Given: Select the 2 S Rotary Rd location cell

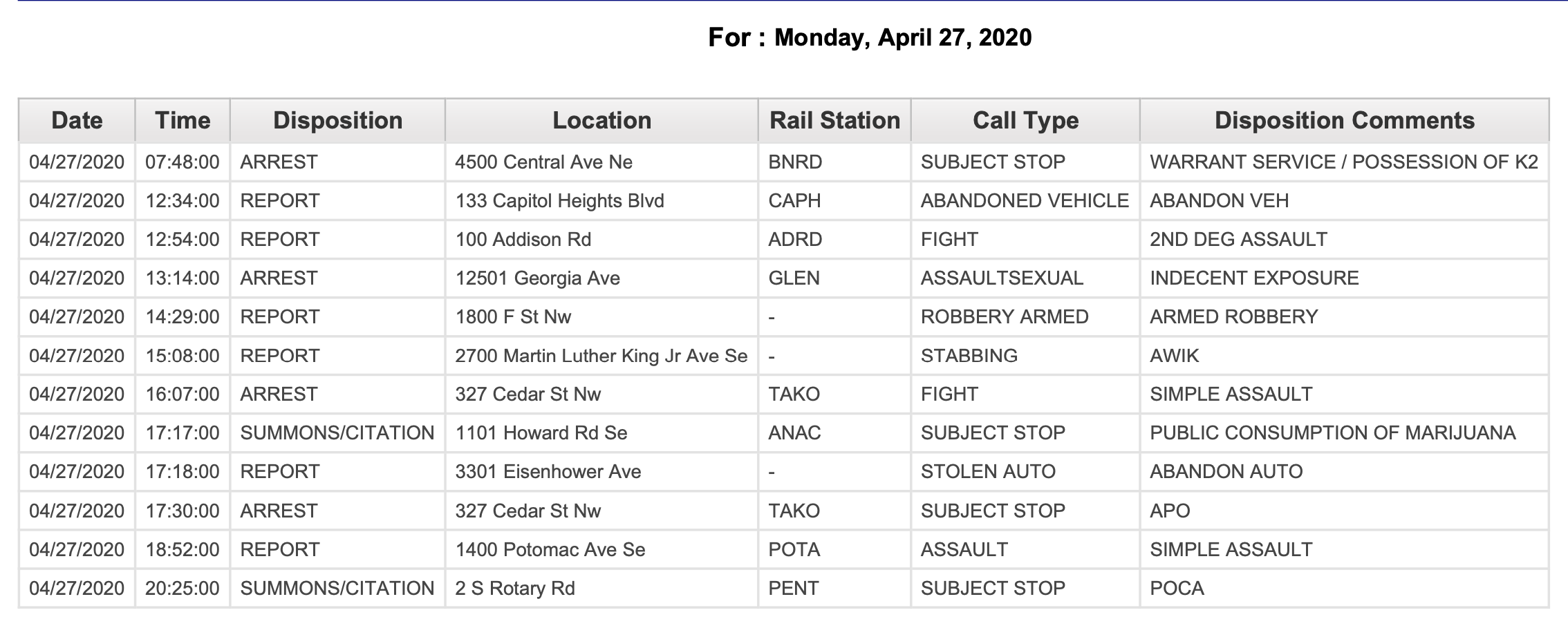Looking at the screenshot, I should click(601, 589).
